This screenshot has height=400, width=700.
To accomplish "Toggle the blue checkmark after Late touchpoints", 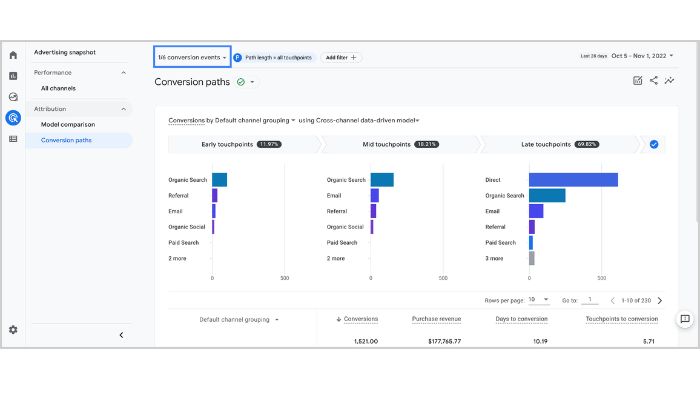I will 654,145.
